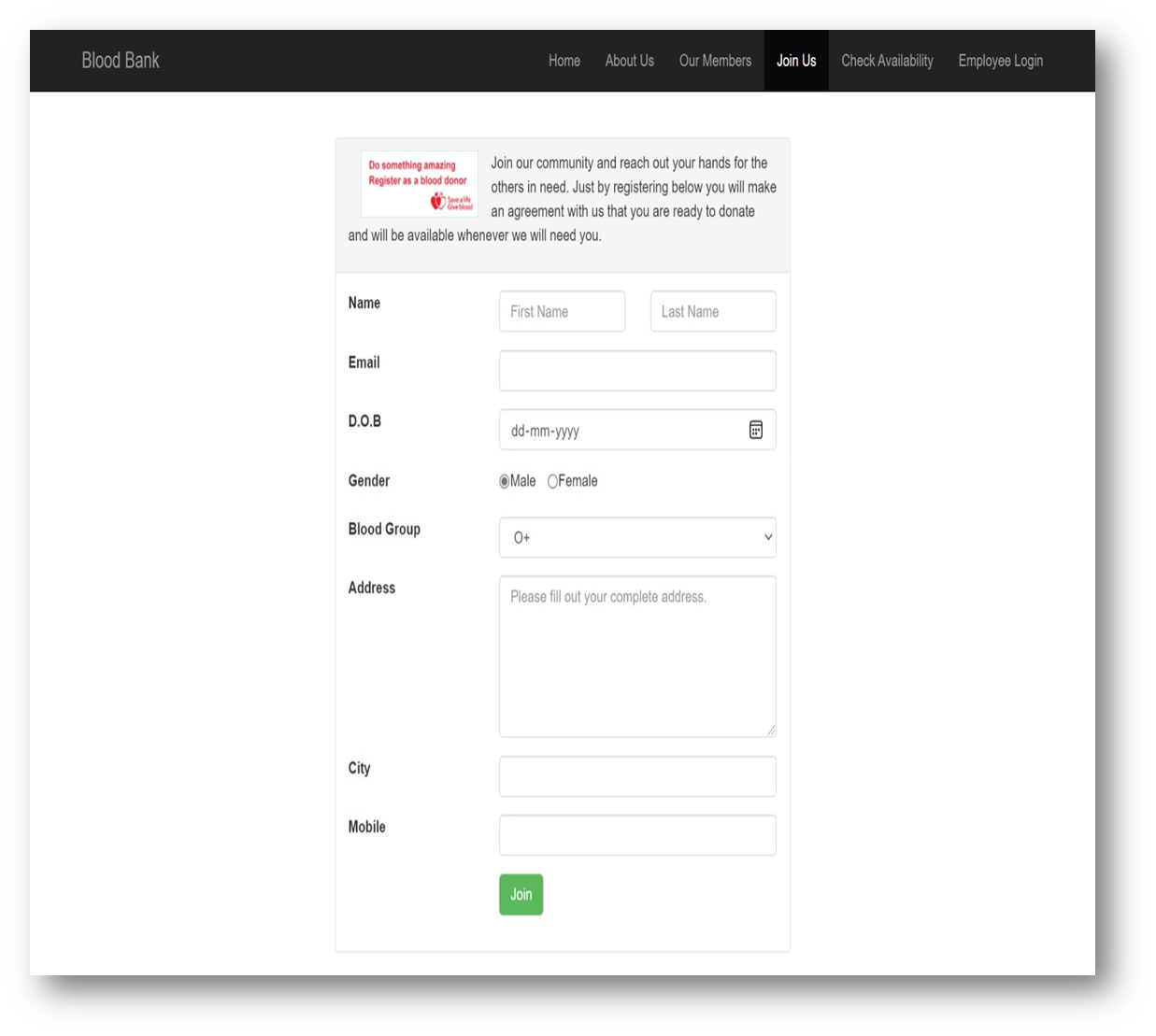Screen dimensions: 1156x1036
Task: Navigate to Employee Login
Action: click(1001, 60)
